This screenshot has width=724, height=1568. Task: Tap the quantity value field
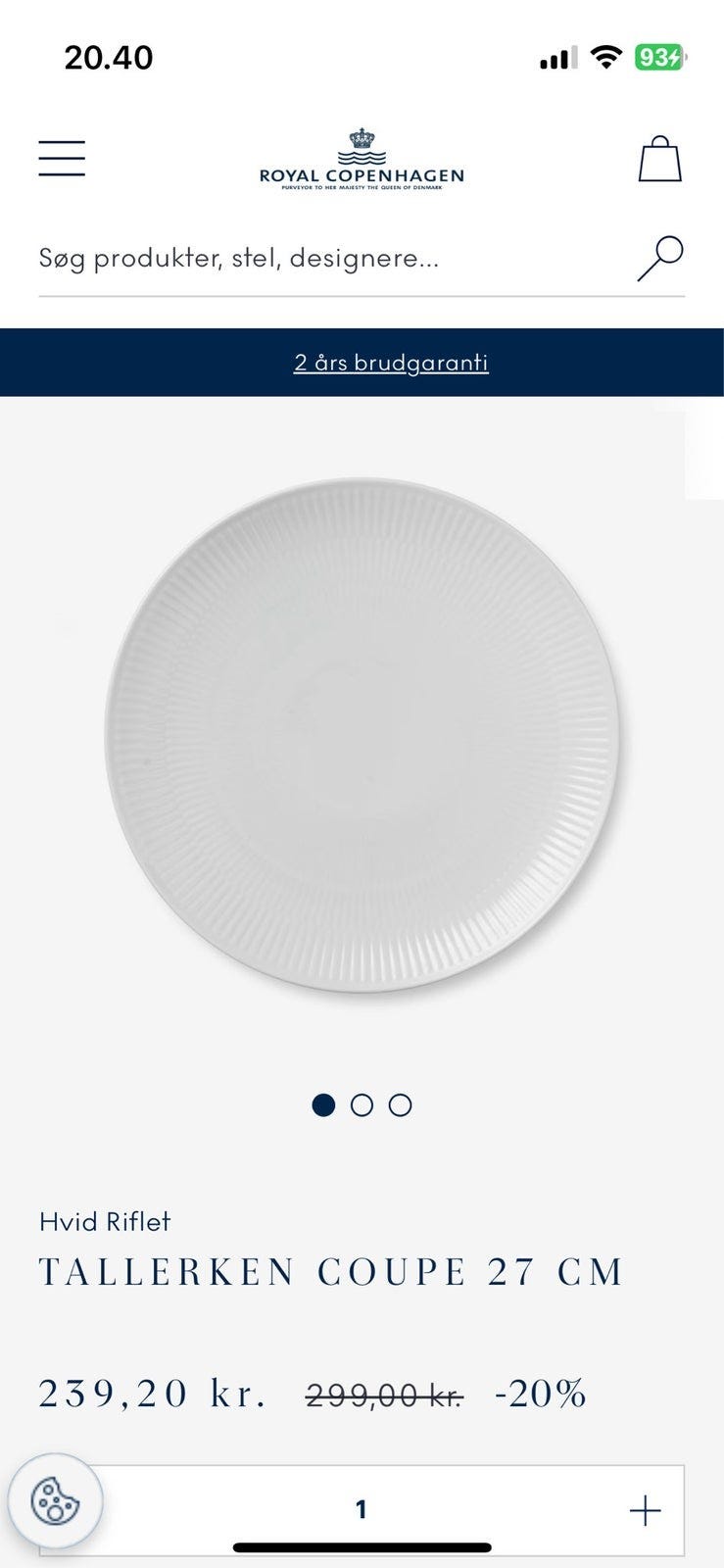(x=362, y=1510)
